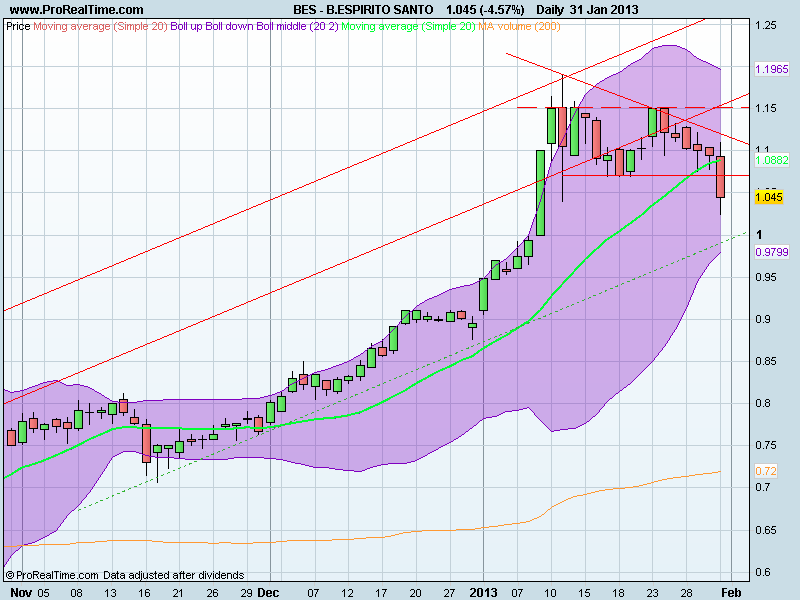The height and width of the screenshot is (600, 800).
Task: Click the www.ProRealTime.com header text
Action: 77,10
